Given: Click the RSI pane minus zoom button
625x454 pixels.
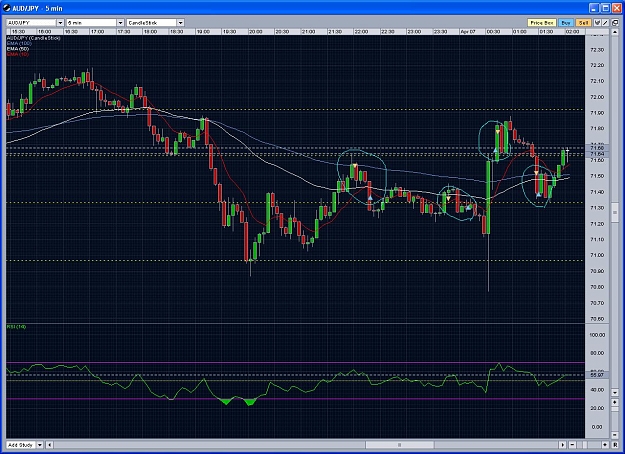Looking at the screenshot, I should tap(615, 435).
